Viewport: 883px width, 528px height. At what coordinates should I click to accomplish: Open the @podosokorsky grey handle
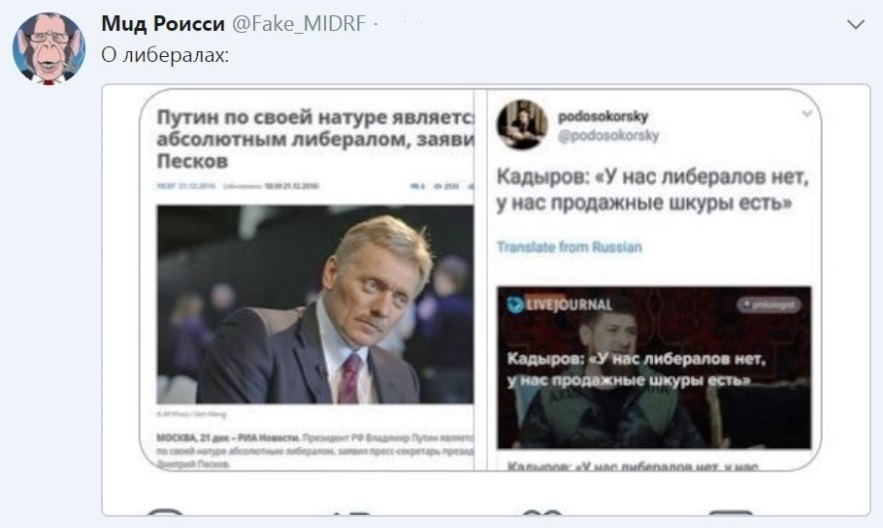pos(608,136)
